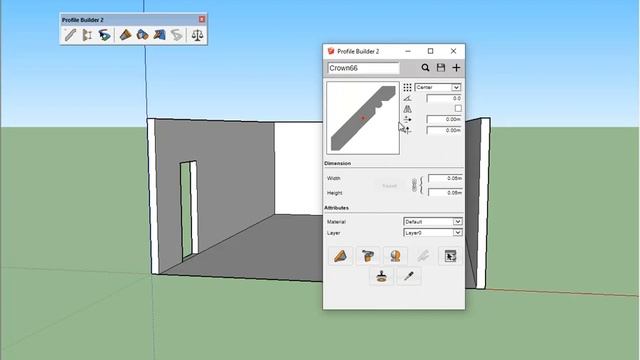Click the "Layer" label text

tap(333, 233)
